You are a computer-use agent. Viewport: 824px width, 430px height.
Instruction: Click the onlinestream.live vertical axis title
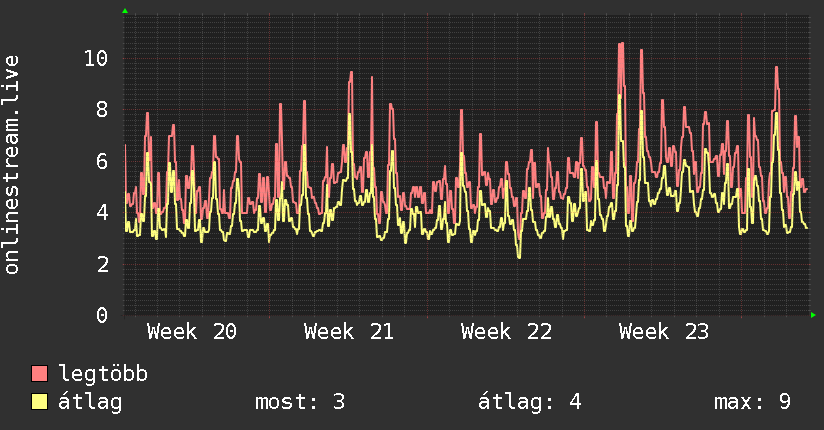tap(12, 165)
